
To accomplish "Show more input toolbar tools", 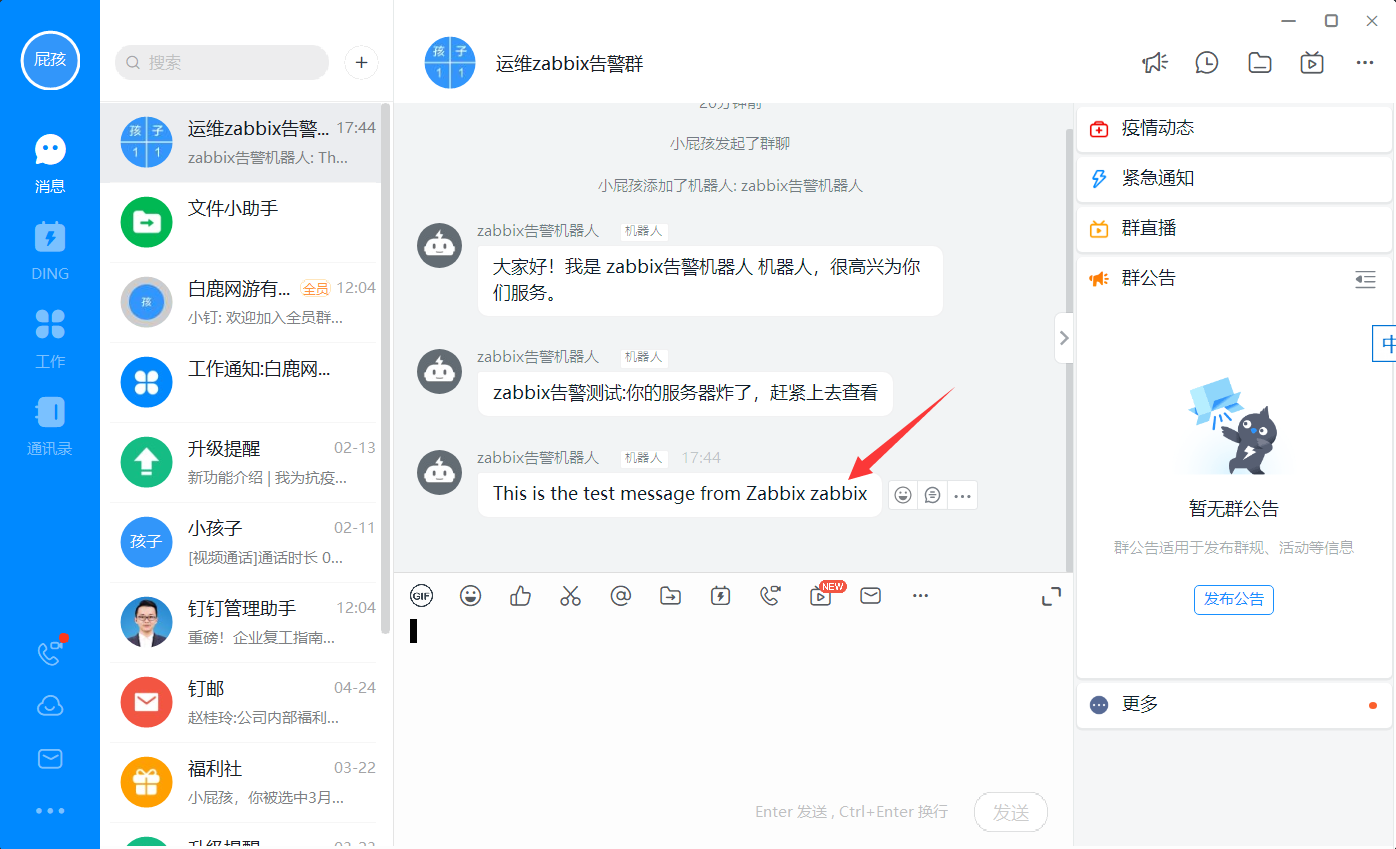I will [921, 596].
